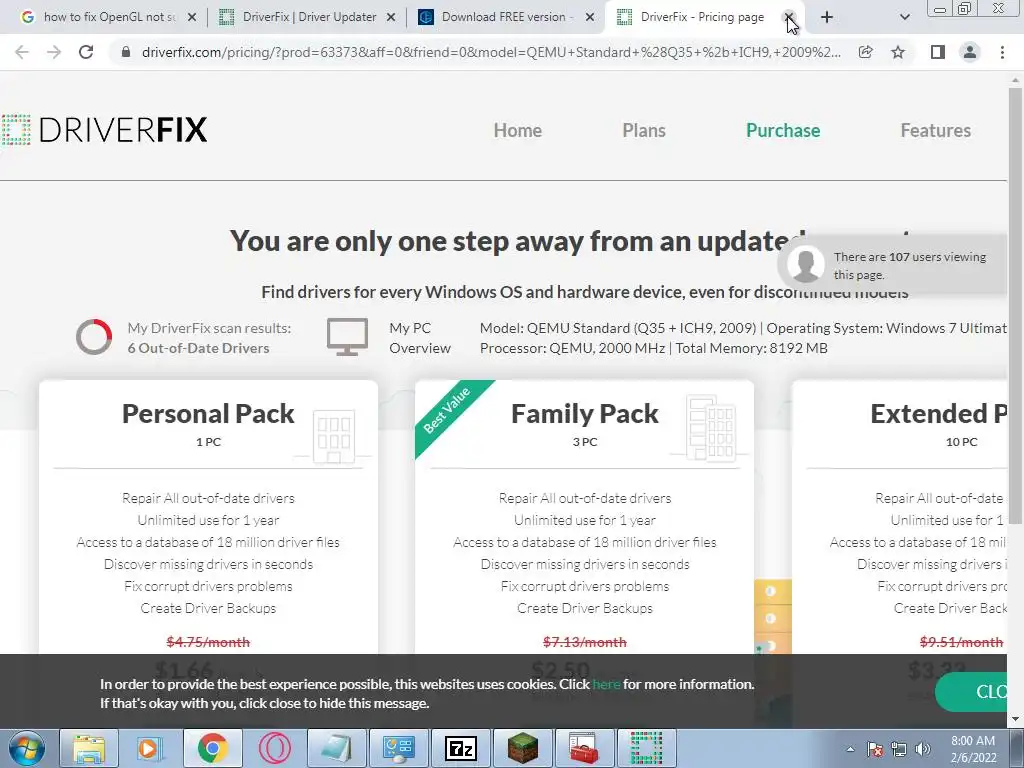Viewport: 1024px width, 768px height.
Task: Open a new browser tab
Action: click(x=827, y=17)
